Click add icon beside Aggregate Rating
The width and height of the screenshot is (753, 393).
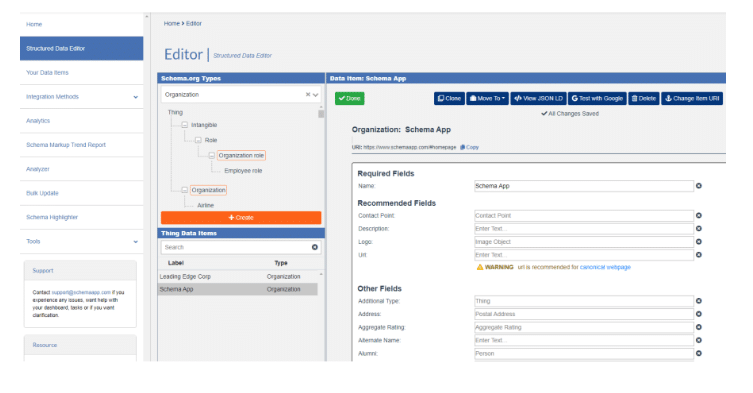point(699,327)
